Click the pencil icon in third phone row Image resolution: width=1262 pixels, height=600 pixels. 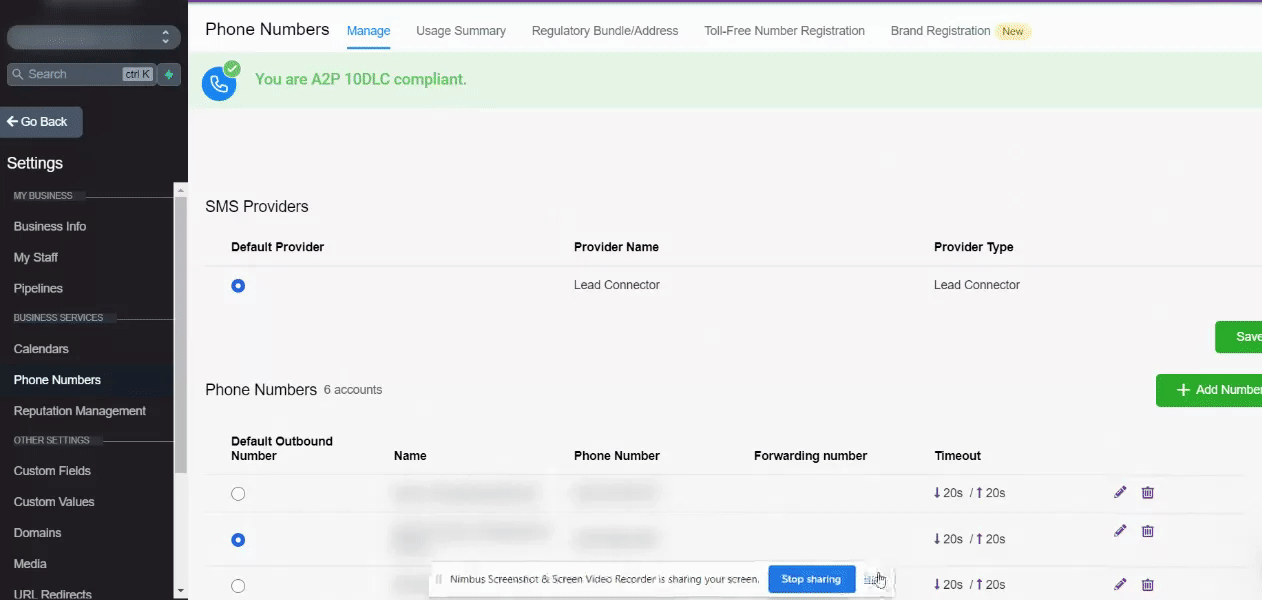[1120, 584]
